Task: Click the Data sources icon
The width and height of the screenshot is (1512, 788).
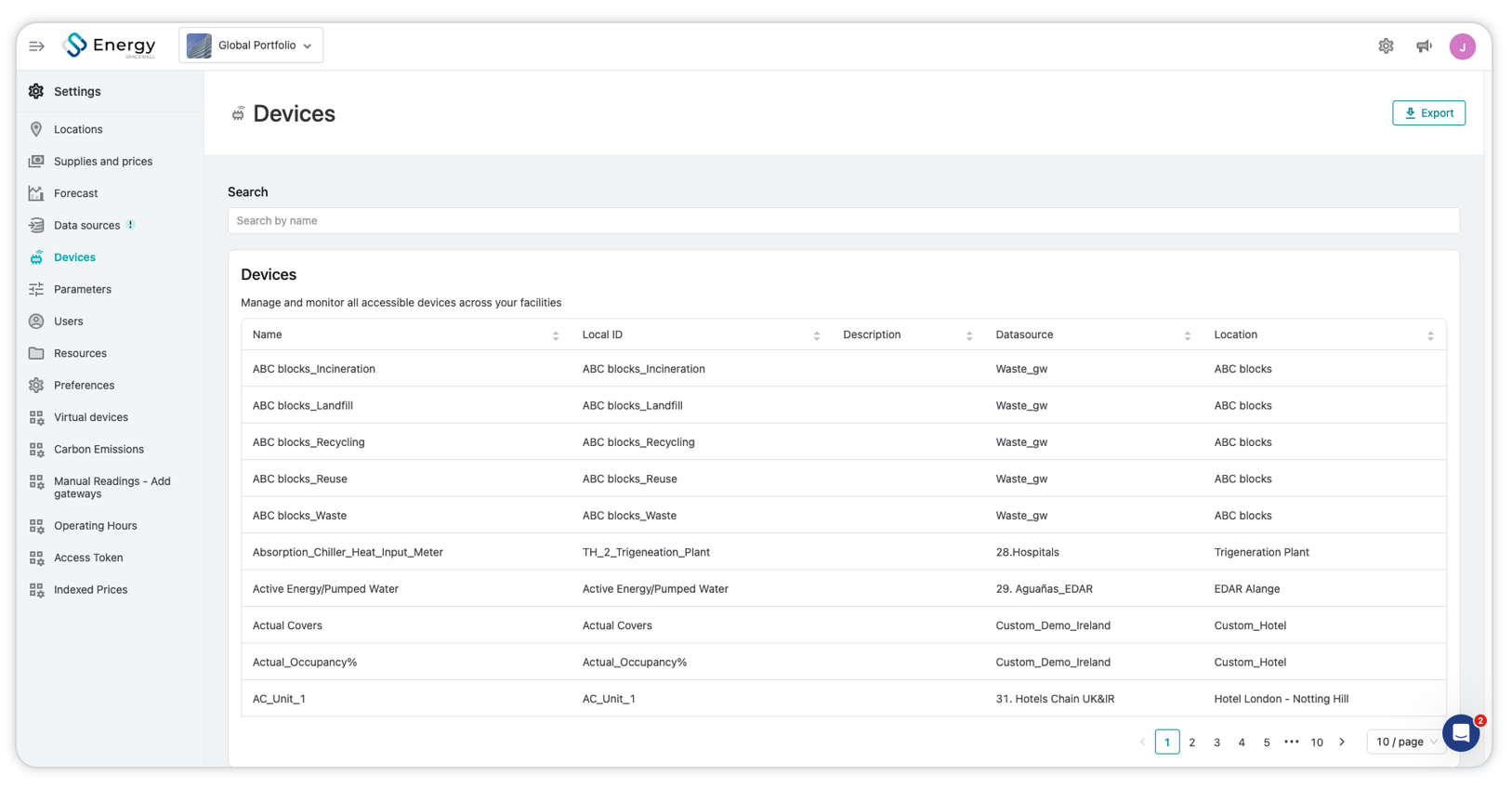Action: point(36,225)
